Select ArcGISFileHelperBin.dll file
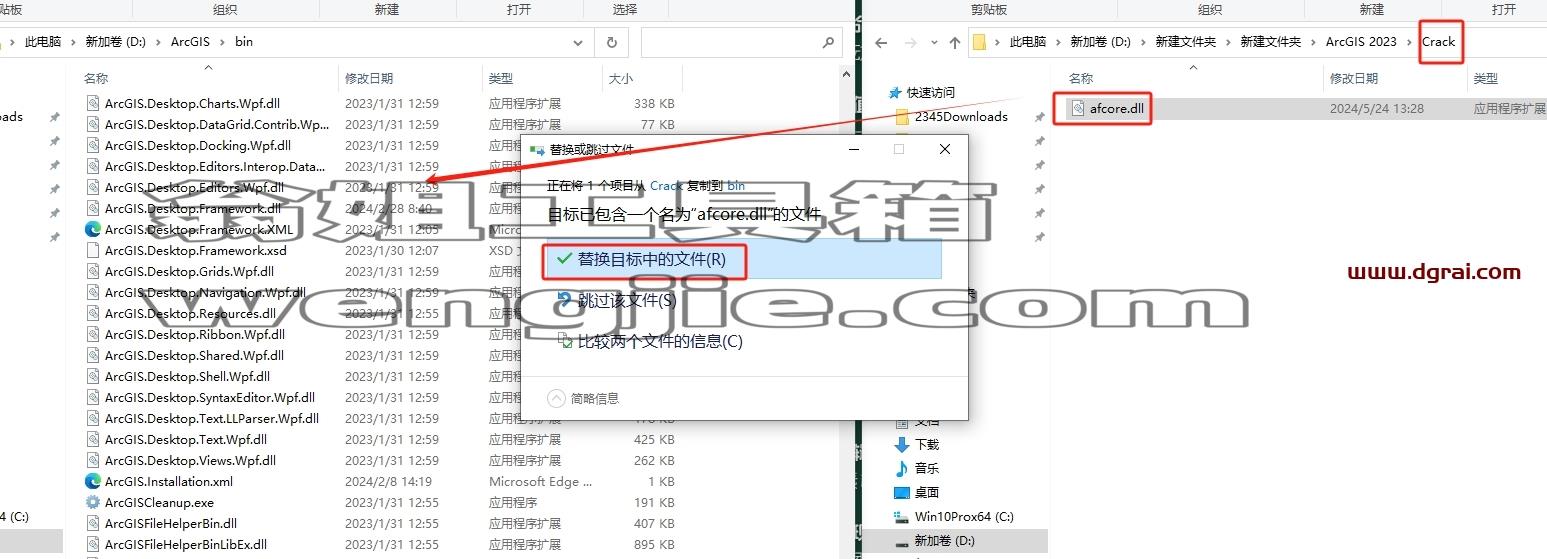Screen dimensions: 1547x559 tap(171, 523)
